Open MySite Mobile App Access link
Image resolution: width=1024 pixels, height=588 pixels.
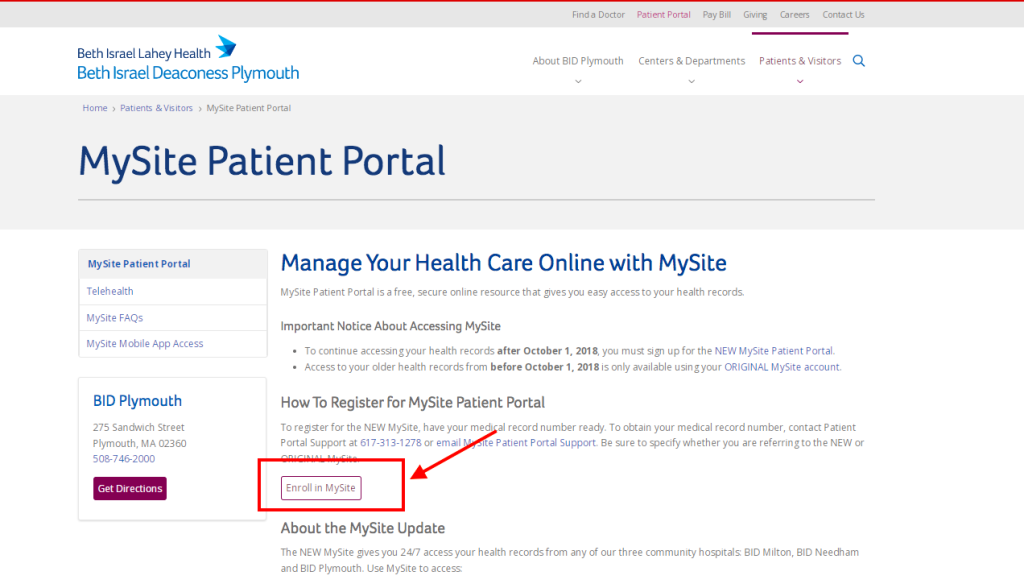tap(144, 344)
